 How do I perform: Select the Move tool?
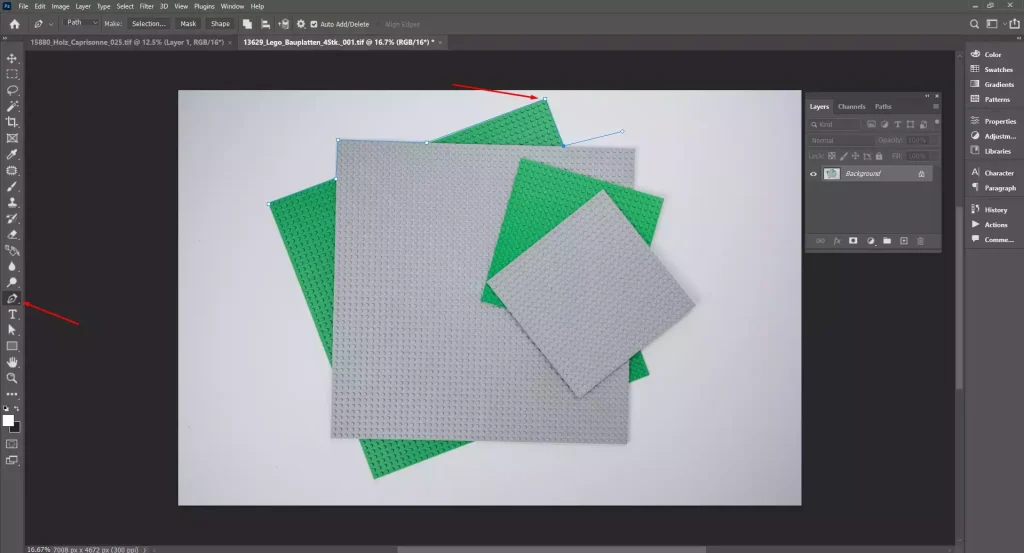12,58
